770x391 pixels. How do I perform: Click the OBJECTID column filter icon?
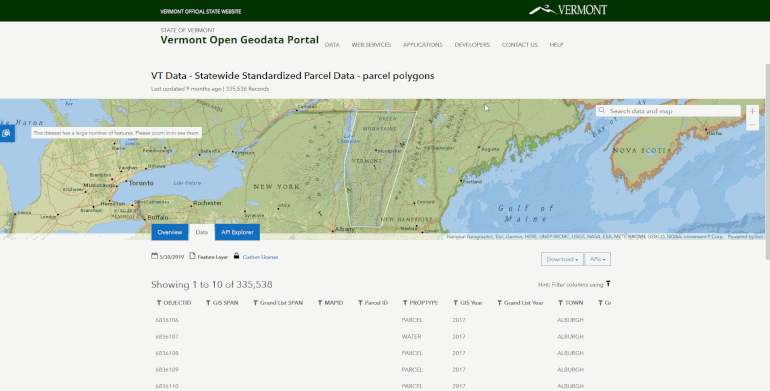click(159, 303)
